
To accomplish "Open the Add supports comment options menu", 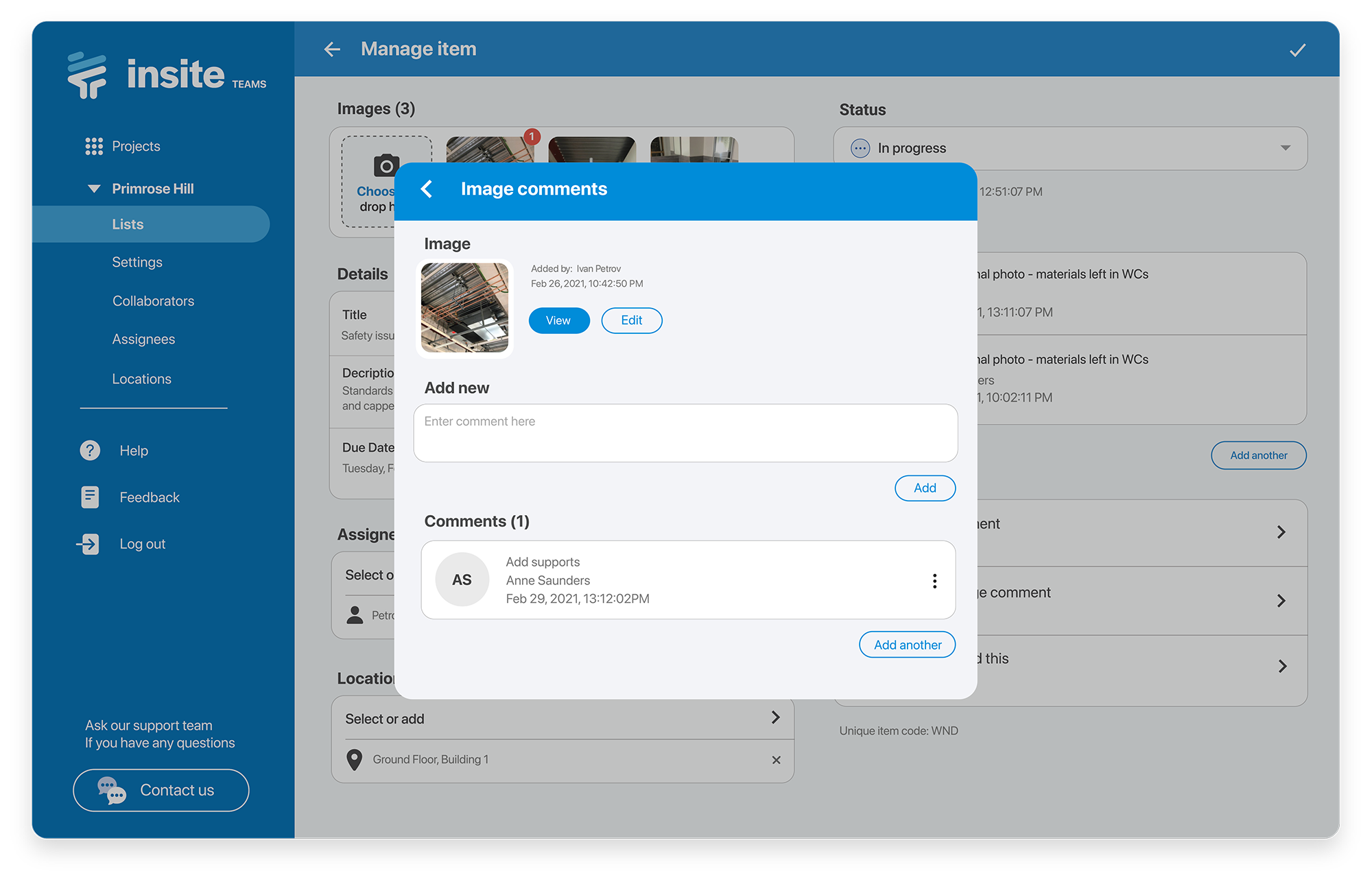I will [934, 581].
